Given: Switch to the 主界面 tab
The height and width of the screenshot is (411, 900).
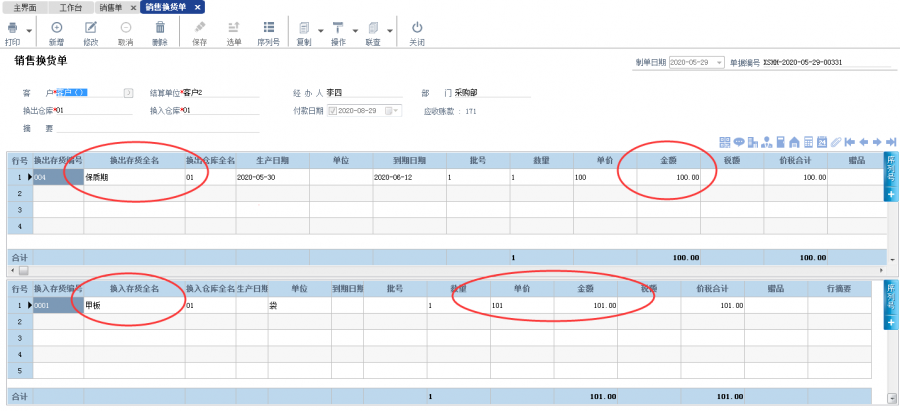Looking at the screenshot, I should pyautogui.click(x=25, y=7).
